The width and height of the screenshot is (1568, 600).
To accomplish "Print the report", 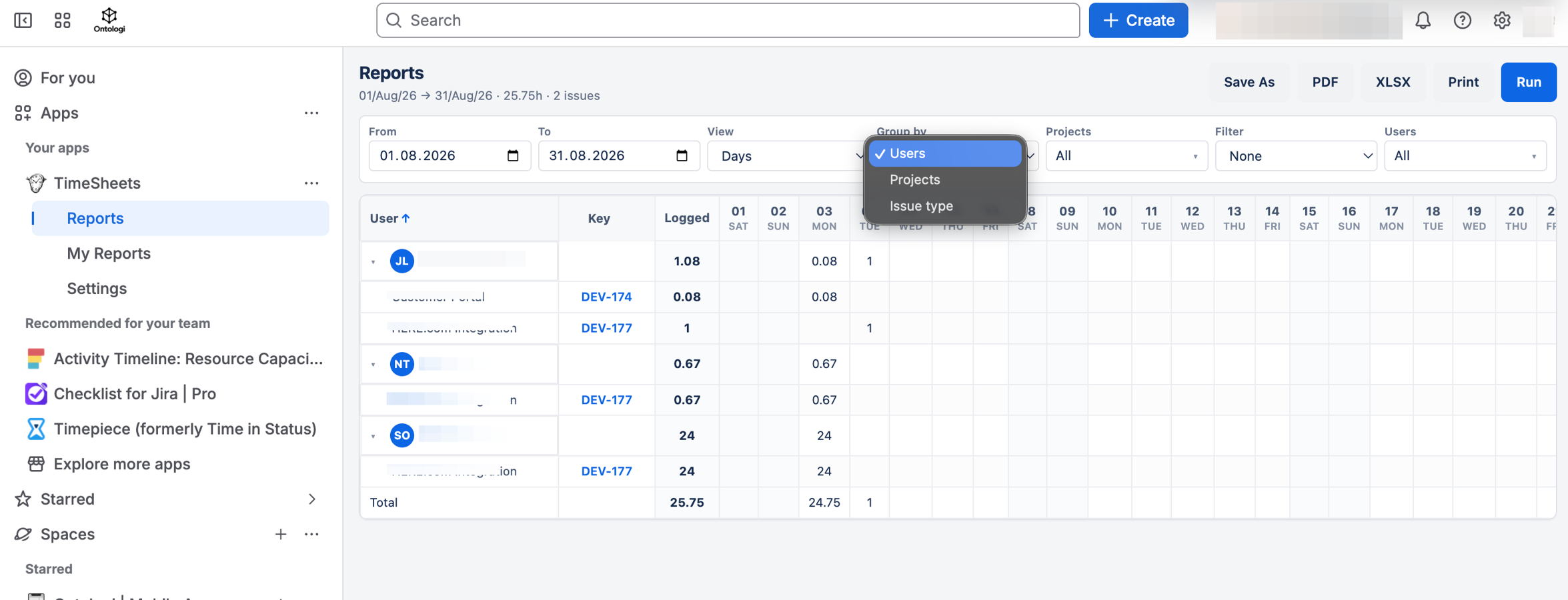I will pos(1463,82).
